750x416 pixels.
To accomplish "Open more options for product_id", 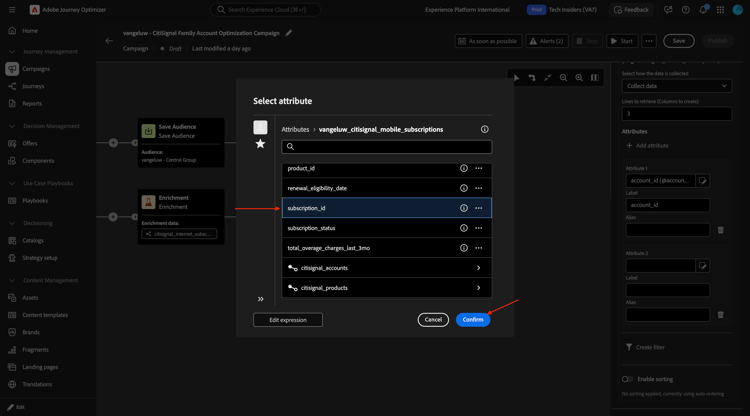I will (x=479, y=168).
